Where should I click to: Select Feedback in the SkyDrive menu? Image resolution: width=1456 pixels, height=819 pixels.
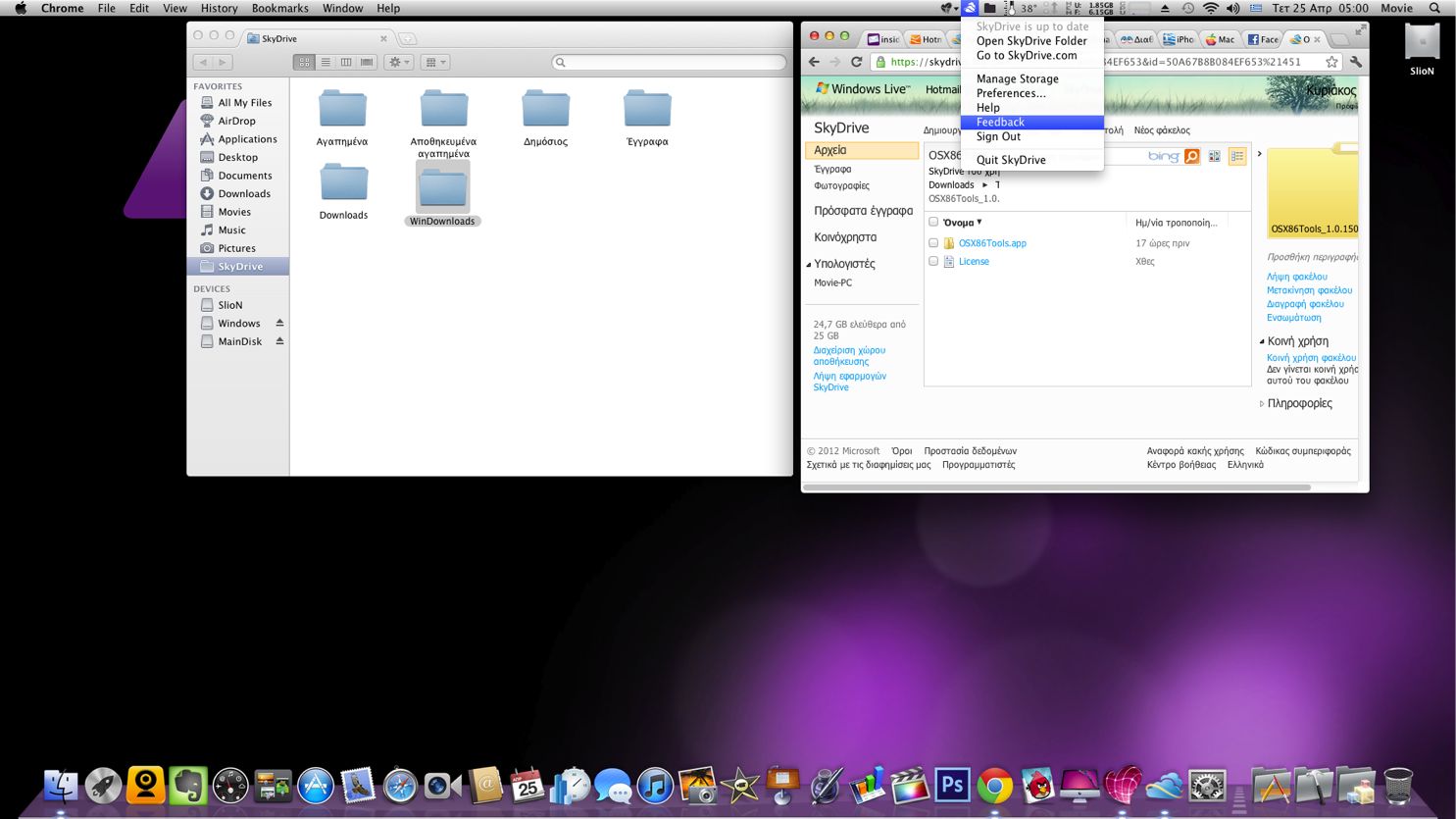(1031, 123)
